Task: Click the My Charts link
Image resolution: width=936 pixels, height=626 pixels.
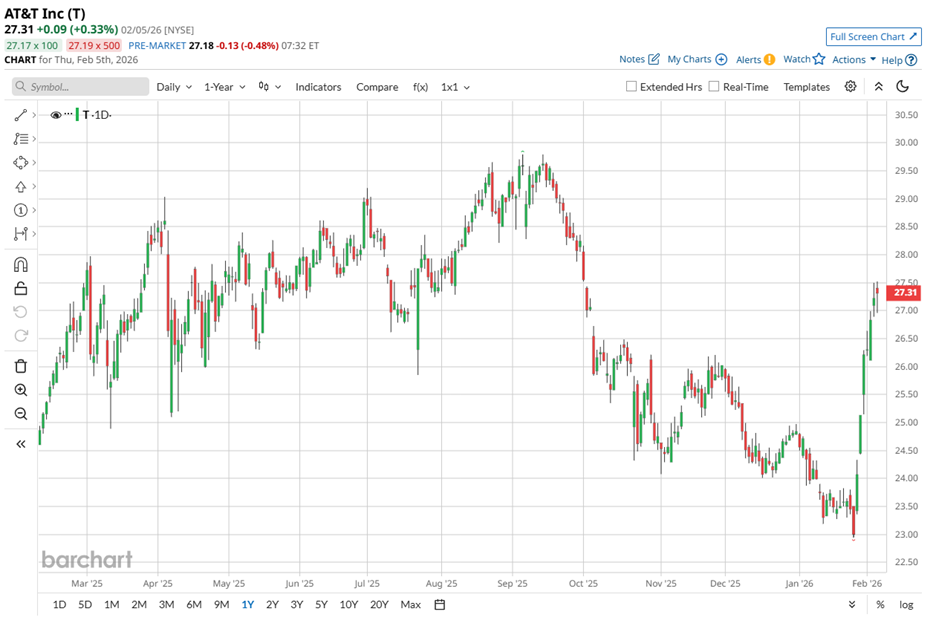Action: 689,59
